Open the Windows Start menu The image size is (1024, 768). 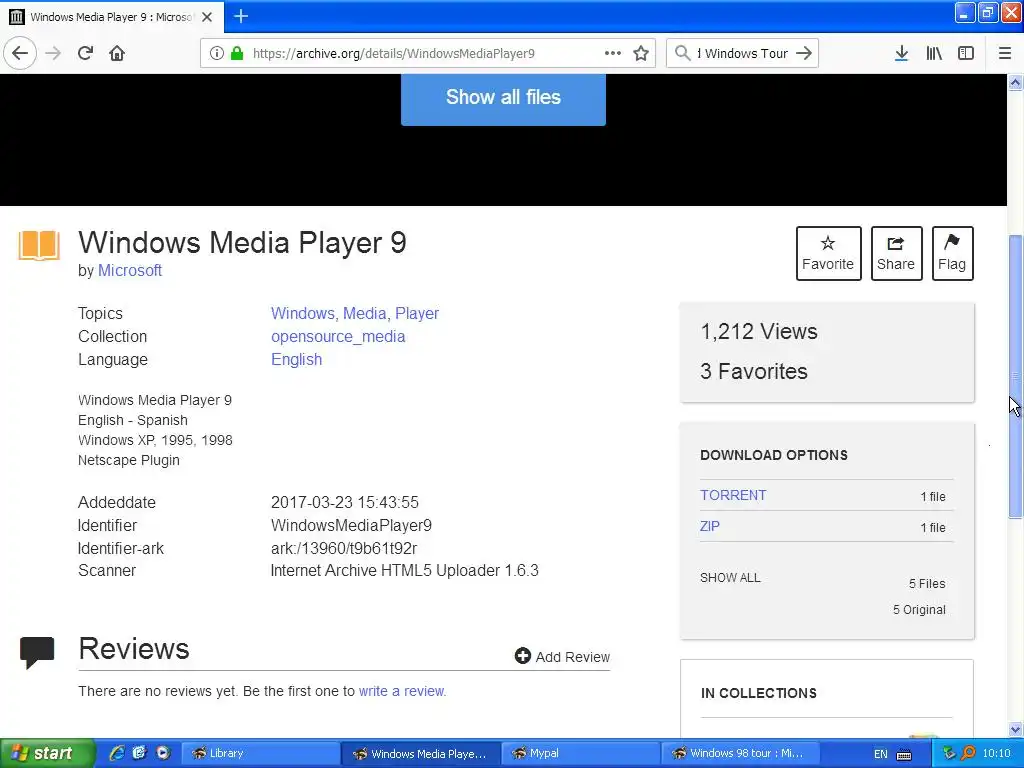coord(47,753)
